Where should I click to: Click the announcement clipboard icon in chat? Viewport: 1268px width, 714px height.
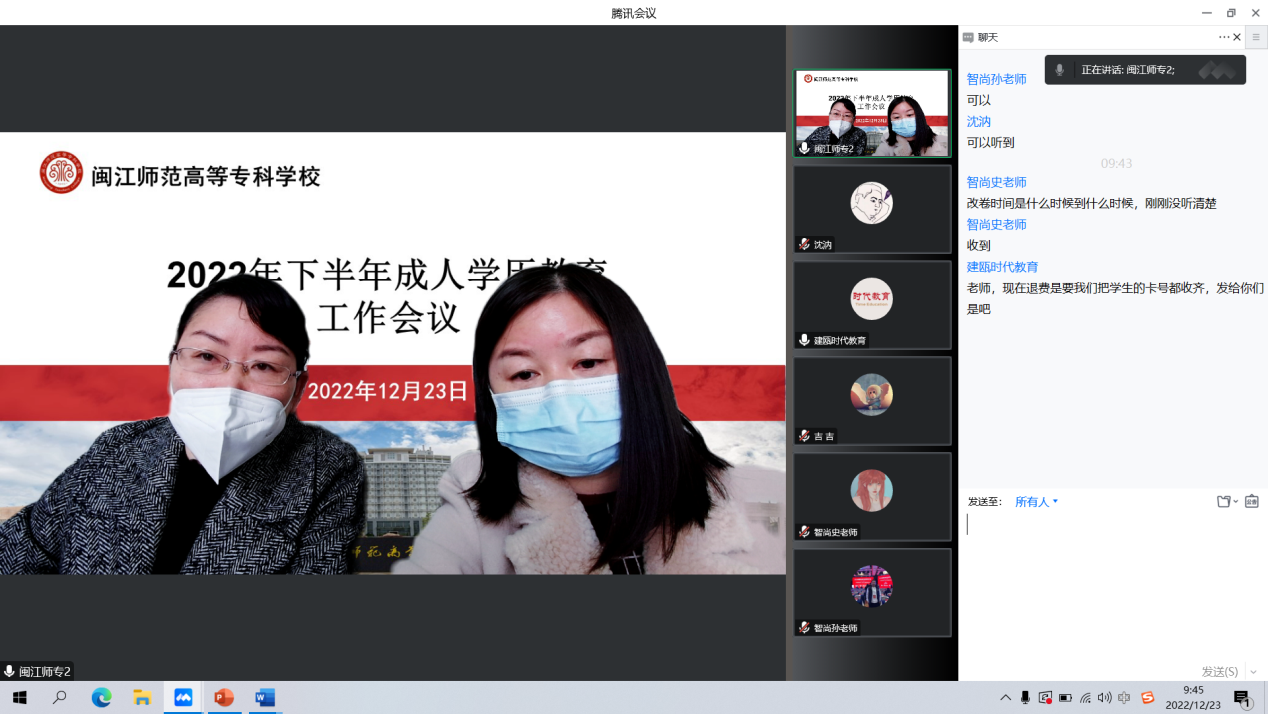tap(1251, 501)
